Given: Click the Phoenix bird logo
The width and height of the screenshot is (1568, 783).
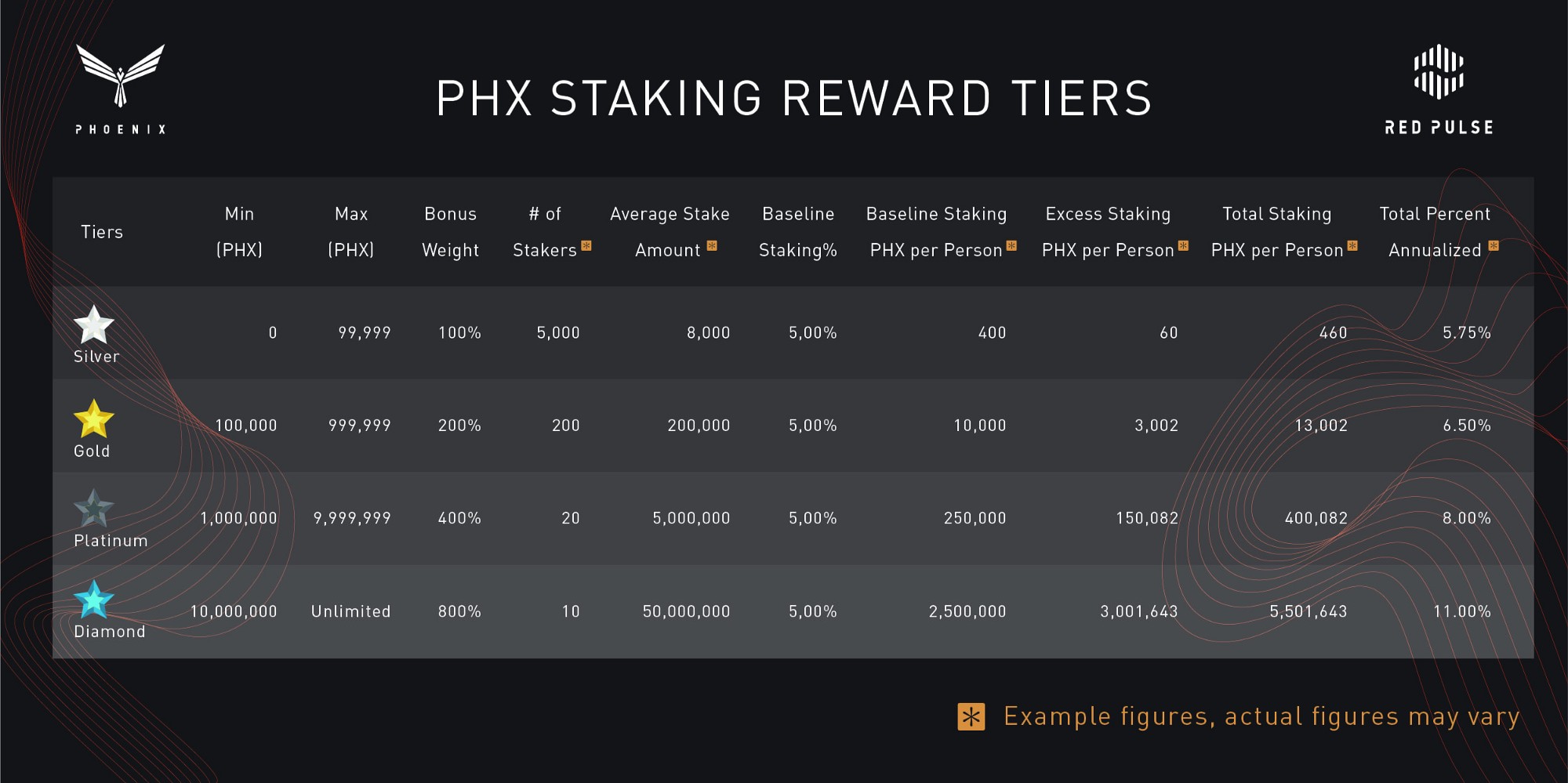Looking at the screenshot, I should click(x=120, y=75).
